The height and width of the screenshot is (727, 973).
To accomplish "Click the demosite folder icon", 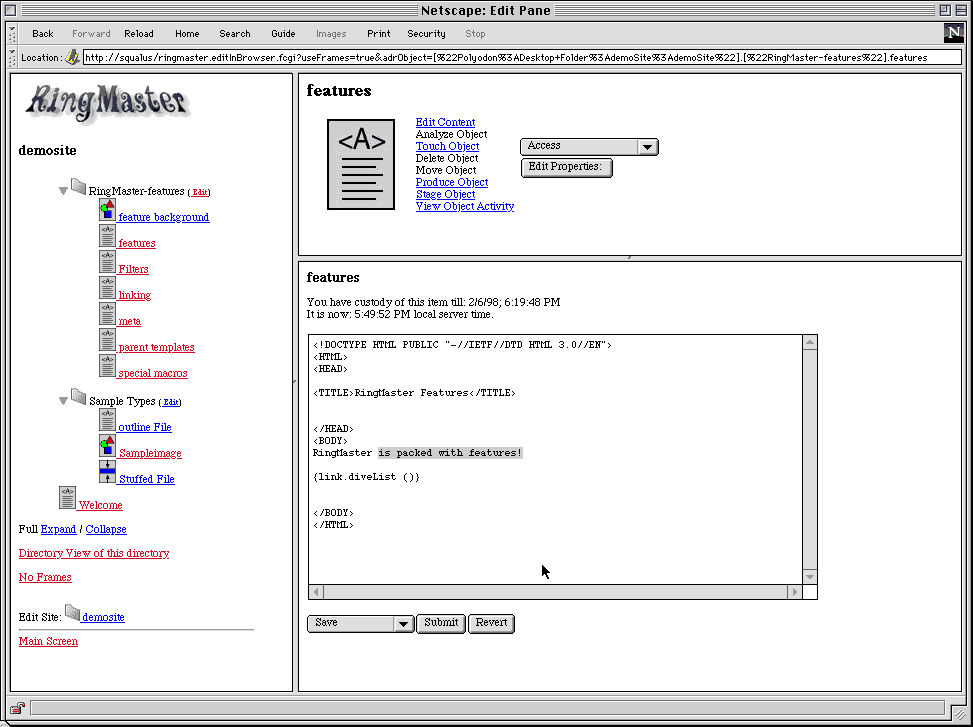I will click(72, 611).
